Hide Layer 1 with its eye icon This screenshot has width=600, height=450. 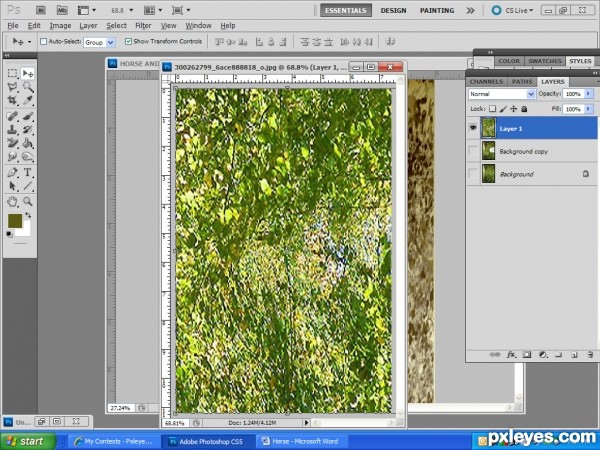pyautogui.click(x=473, y=128)
